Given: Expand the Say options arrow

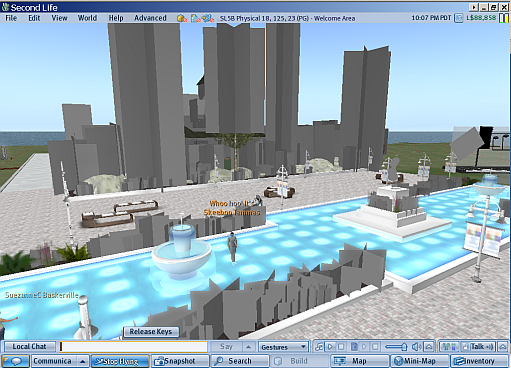Looking at the screenshot, I should pyautogui.click(x=248, y=347).
